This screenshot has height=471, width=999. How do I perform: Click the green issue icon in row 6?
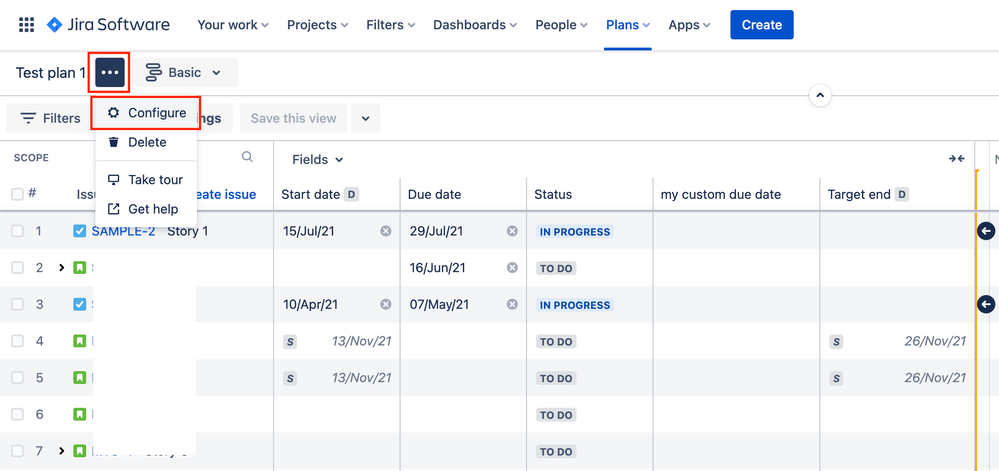(80, 415)
